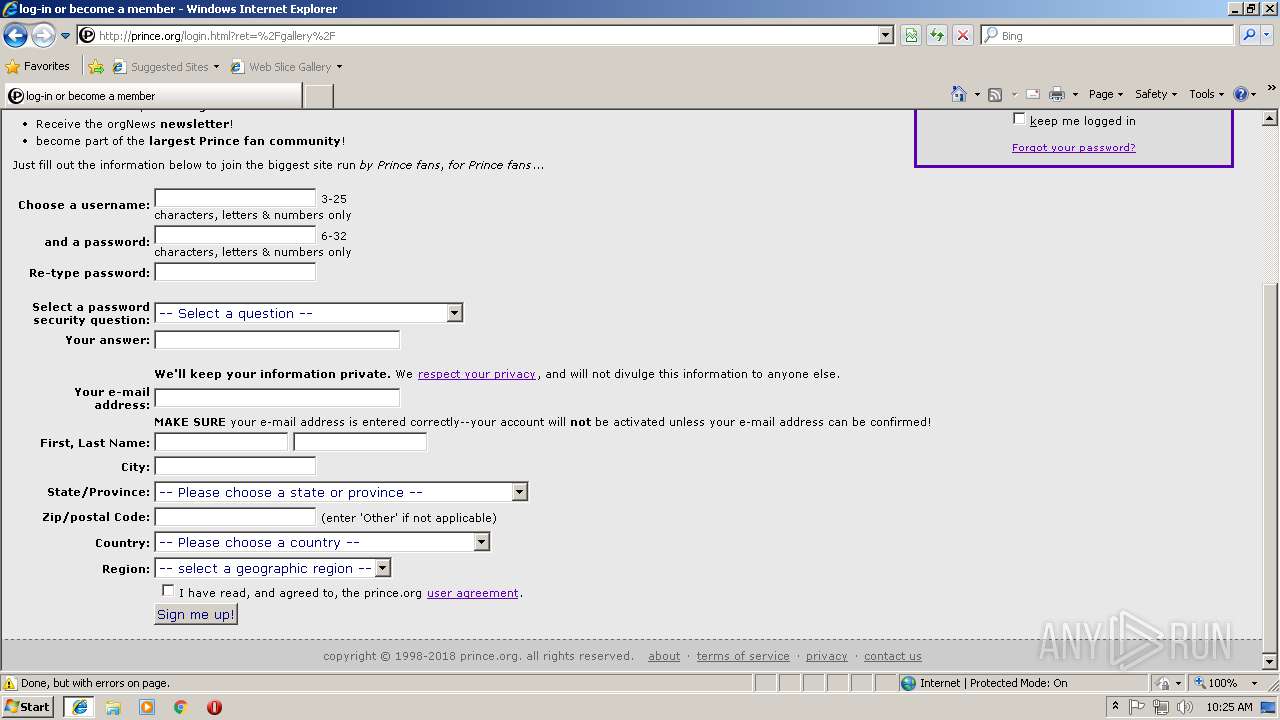Open the geographic Region dropdown

click(x=272, y=568)
